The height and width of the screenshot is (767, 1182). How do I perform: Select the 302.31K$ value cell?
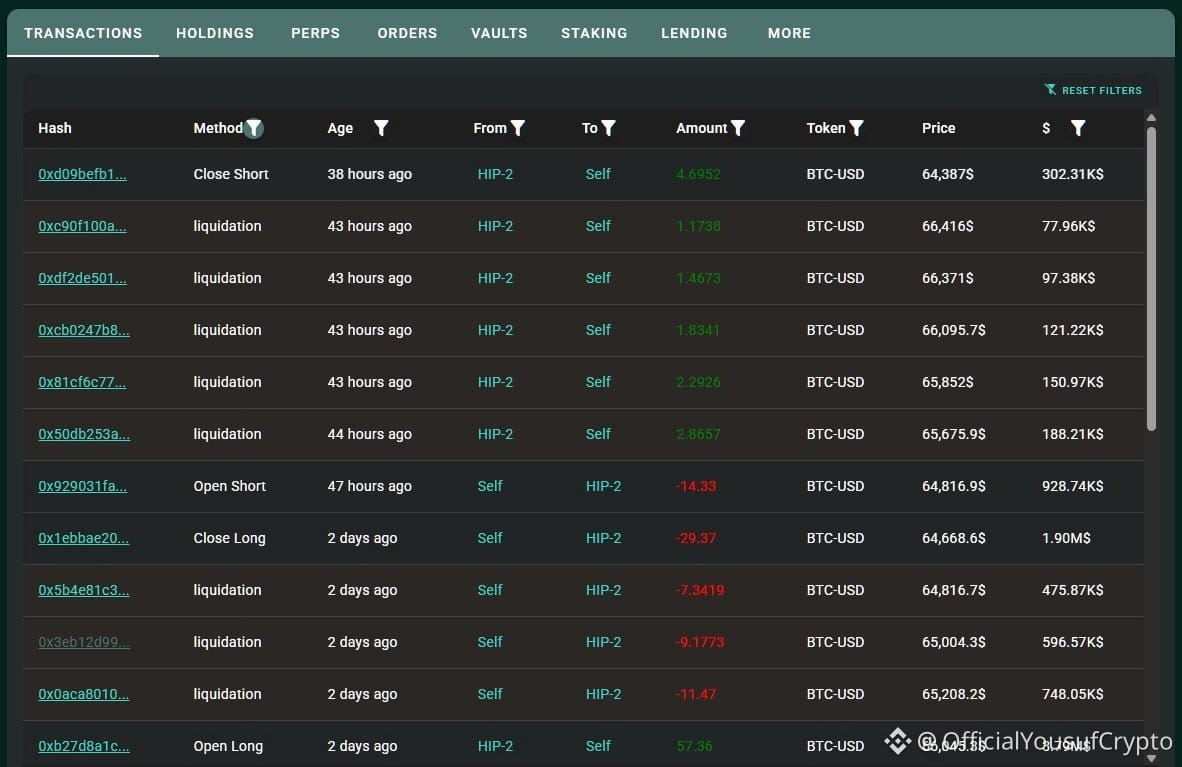click(x=1073, y=174)
